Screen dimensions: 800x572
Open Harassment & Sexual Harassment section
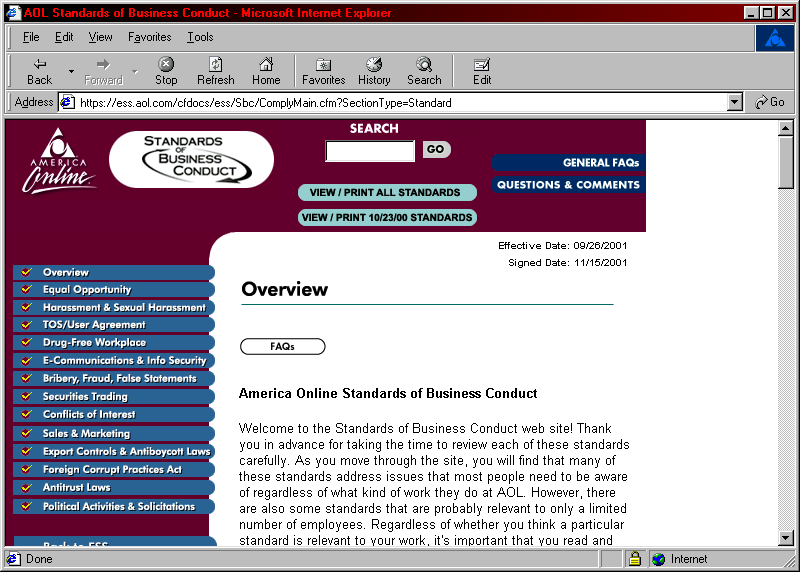pyautogui.click(x=113, y=308)
